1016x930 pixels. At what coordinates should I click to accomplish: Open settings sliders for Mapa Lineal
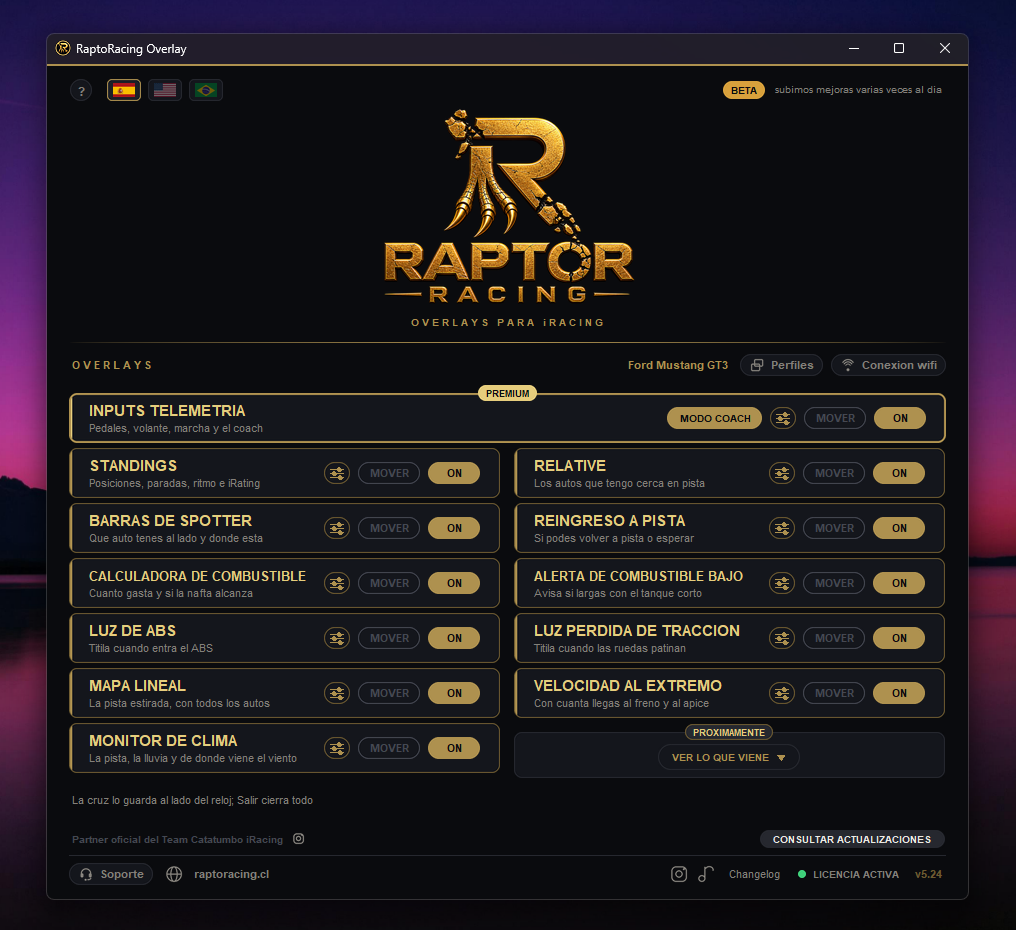(x=337, y=693)
